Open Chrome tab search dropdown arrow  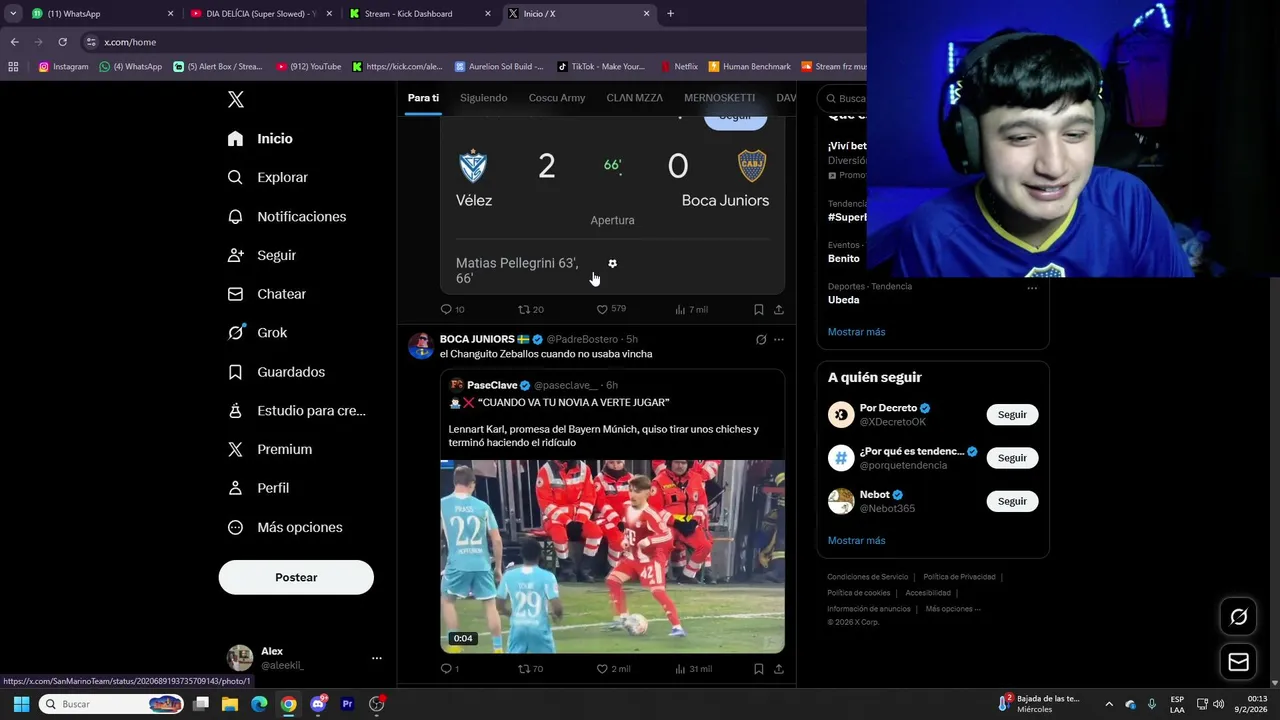13,14
